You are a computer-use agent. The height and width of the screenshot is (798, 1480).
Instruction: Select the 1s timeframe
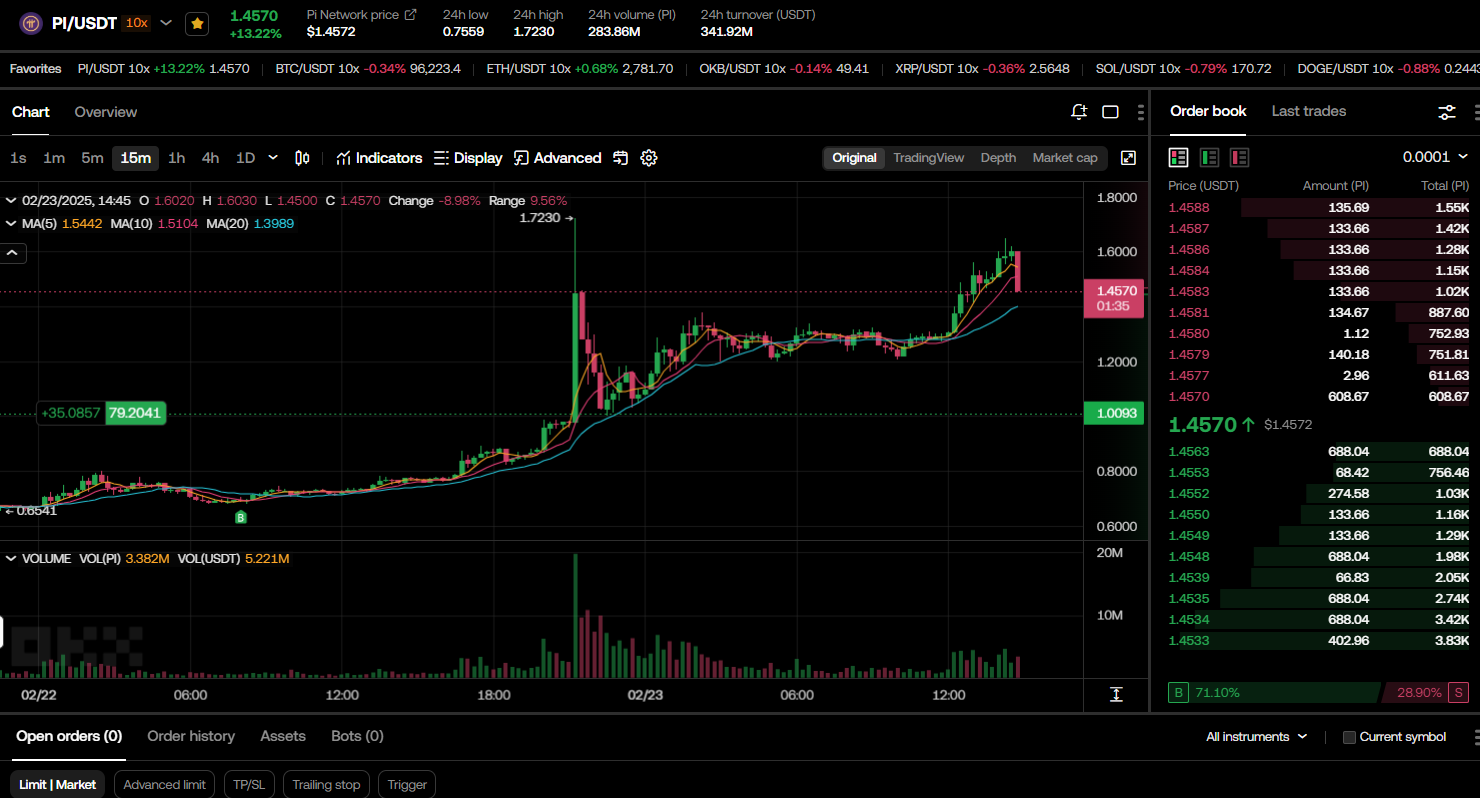tap(18, 158)
